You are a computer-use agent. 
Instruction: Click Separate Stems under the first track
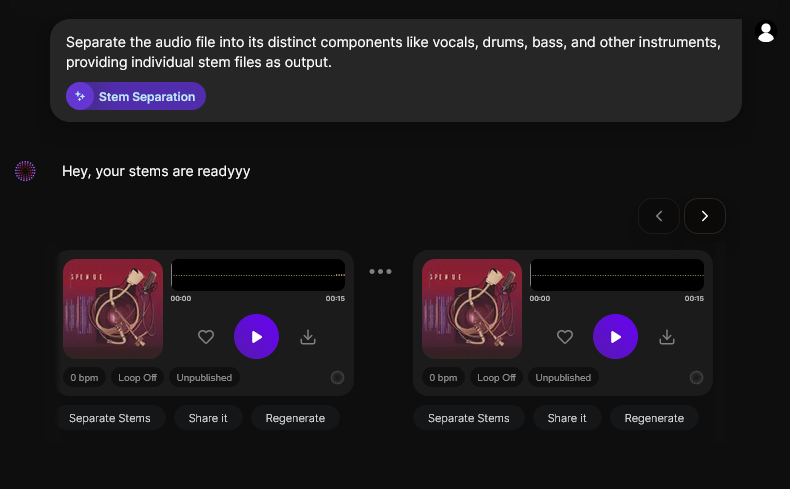pos(110,418)
